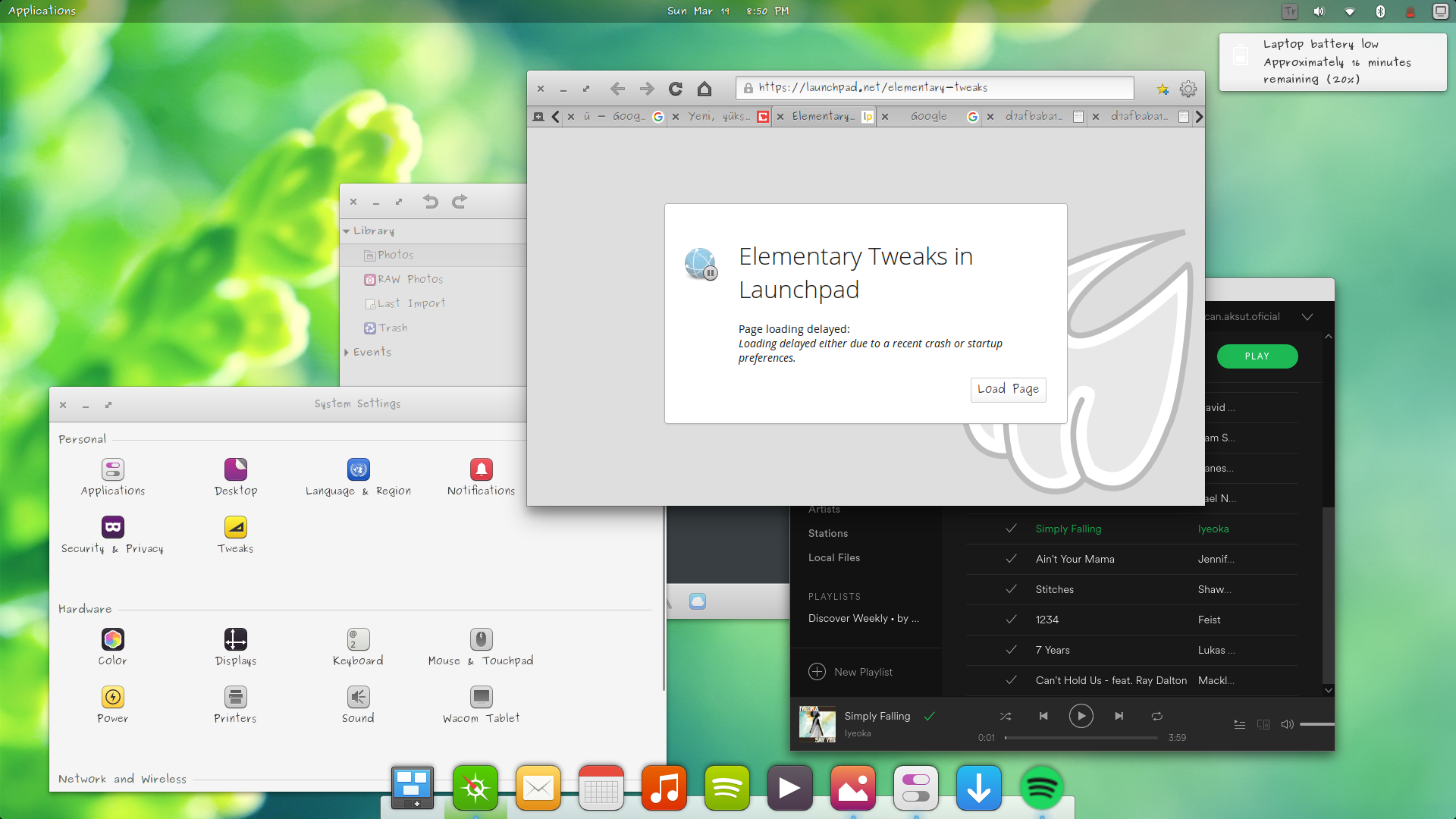Click the Load Page button

click(x=1008, y=390)
